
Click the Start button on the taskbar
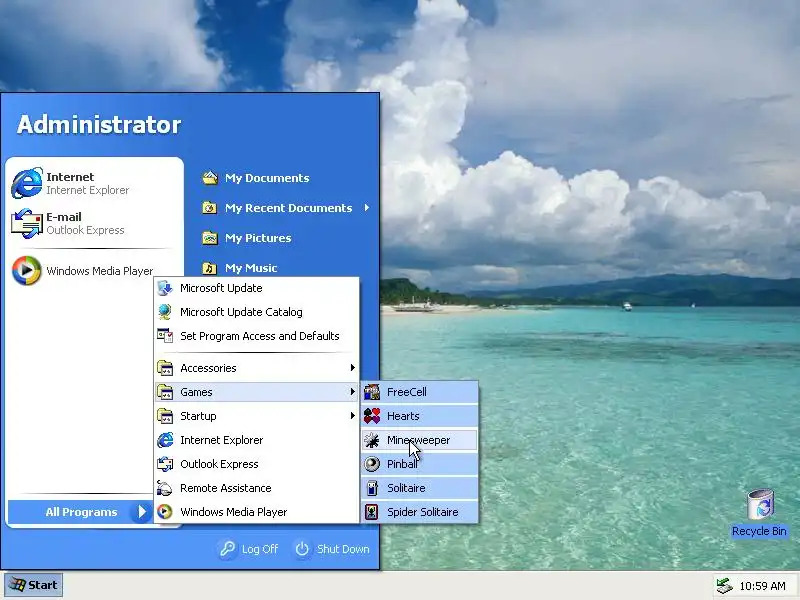[x=34, y=585]
